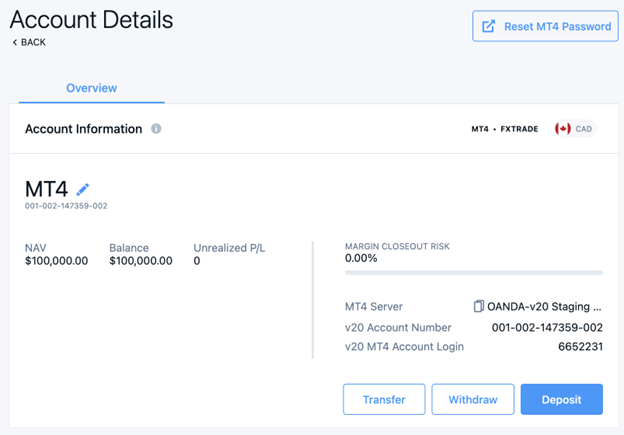Click the Canadian flag CAD currency badge
The image size is (624, 435).
point(574,129)
